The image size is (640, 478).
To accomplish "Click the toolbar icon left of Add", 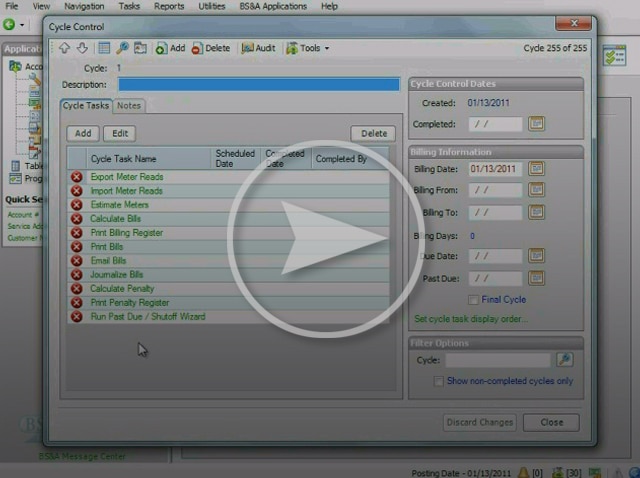I will pyautogui.click(x=140, y=48).
